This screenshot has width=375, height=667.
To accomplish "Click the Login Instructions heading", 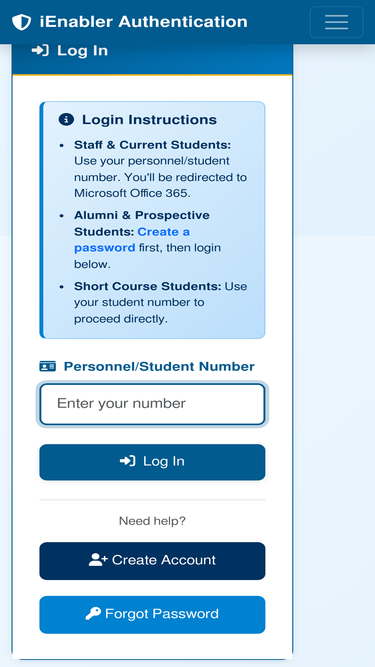I will 149,120.
